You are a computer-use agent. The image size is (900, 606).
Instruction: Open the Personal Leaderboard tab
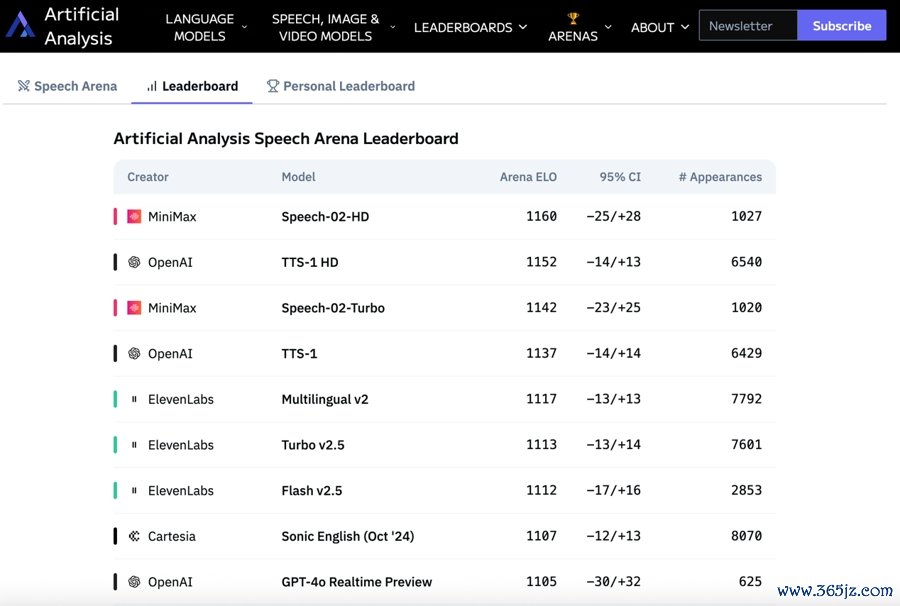[x=340, y=86]
